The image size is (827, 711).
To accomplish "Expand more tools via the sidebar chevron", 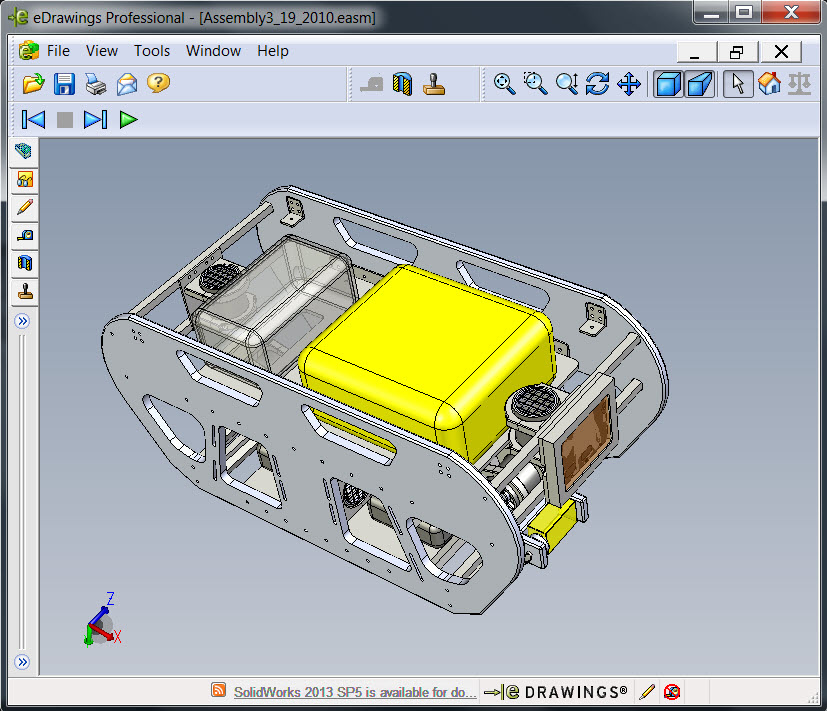I will point(23,320).
